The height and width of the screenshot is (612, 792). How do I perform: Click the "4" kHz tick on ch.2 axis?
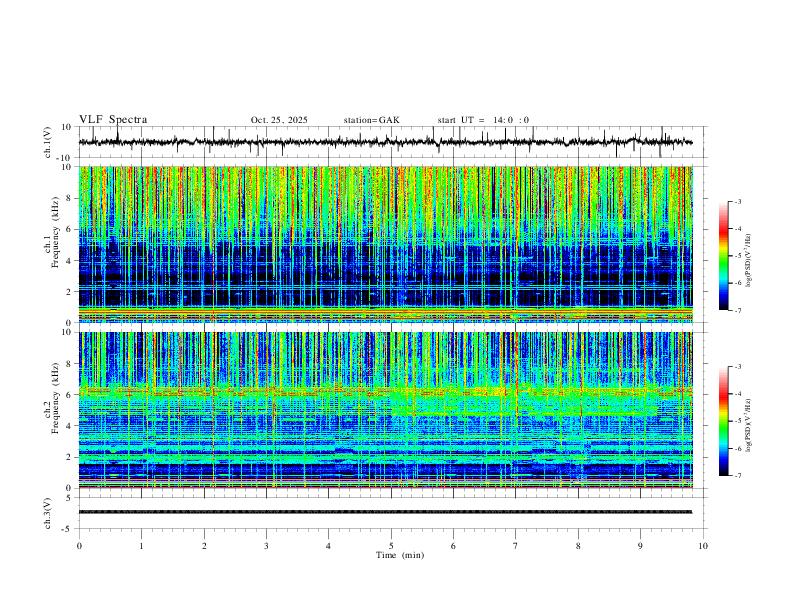tap(70, 426)
